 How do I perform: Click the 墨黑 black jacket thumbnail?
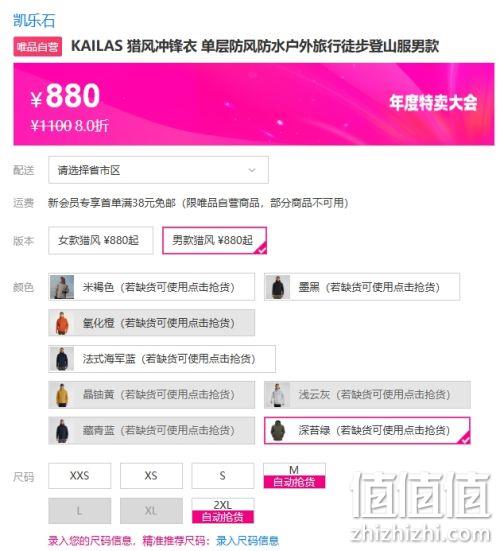click(278, 287)
